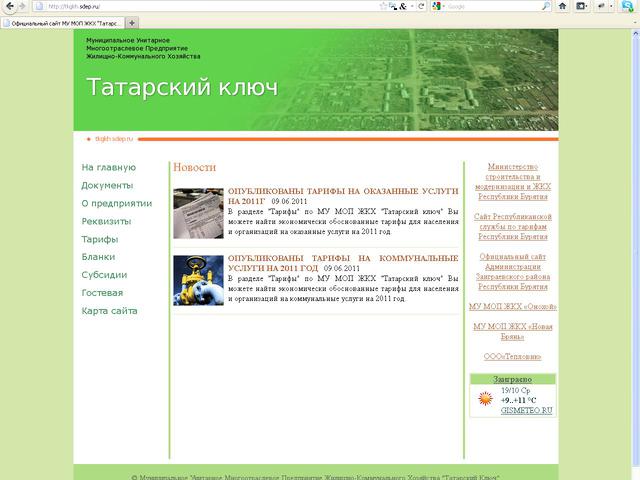Viewport: 640px width, 480px height.
Task: Open the Google search engine icon dropdown
Action: [x=438, y=6]
